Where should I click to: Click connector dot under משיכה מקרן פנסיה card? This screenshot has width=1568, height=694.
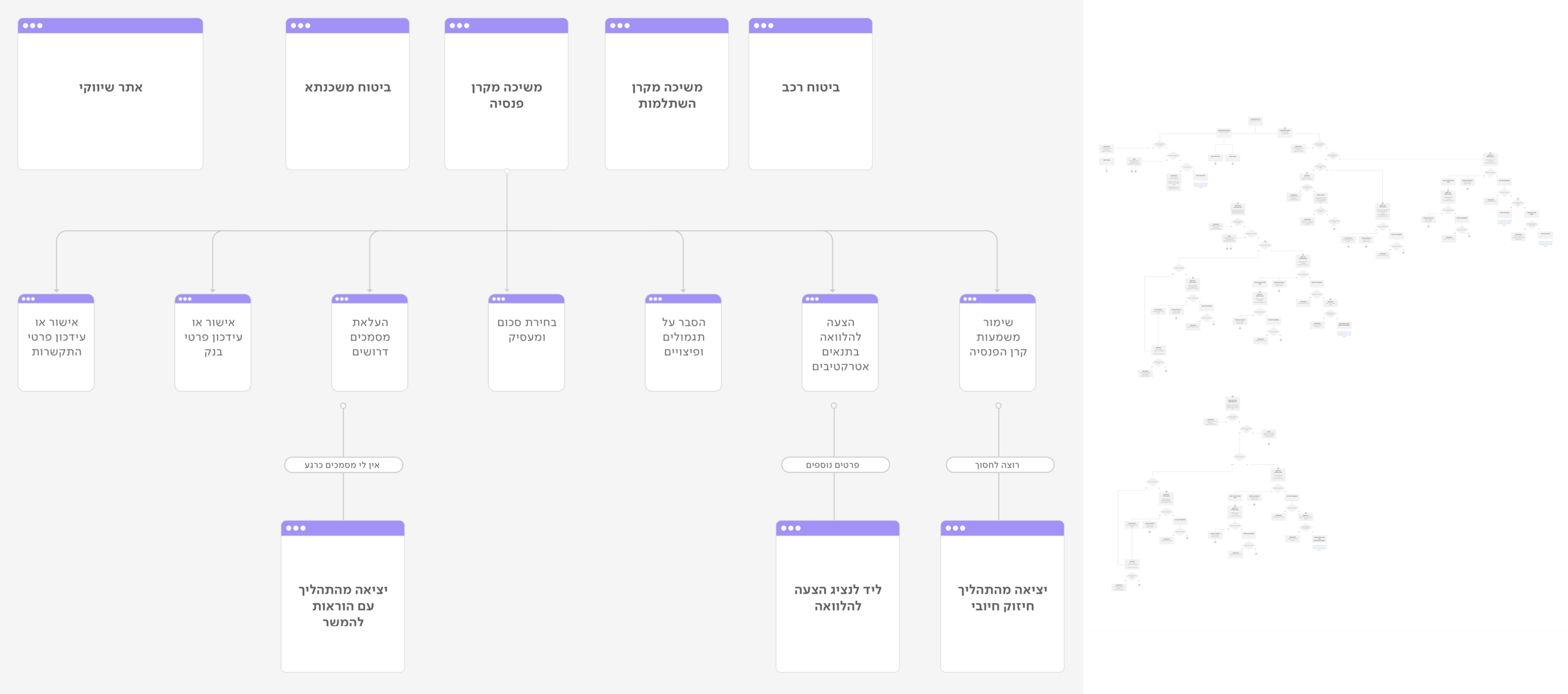(507, 171)
